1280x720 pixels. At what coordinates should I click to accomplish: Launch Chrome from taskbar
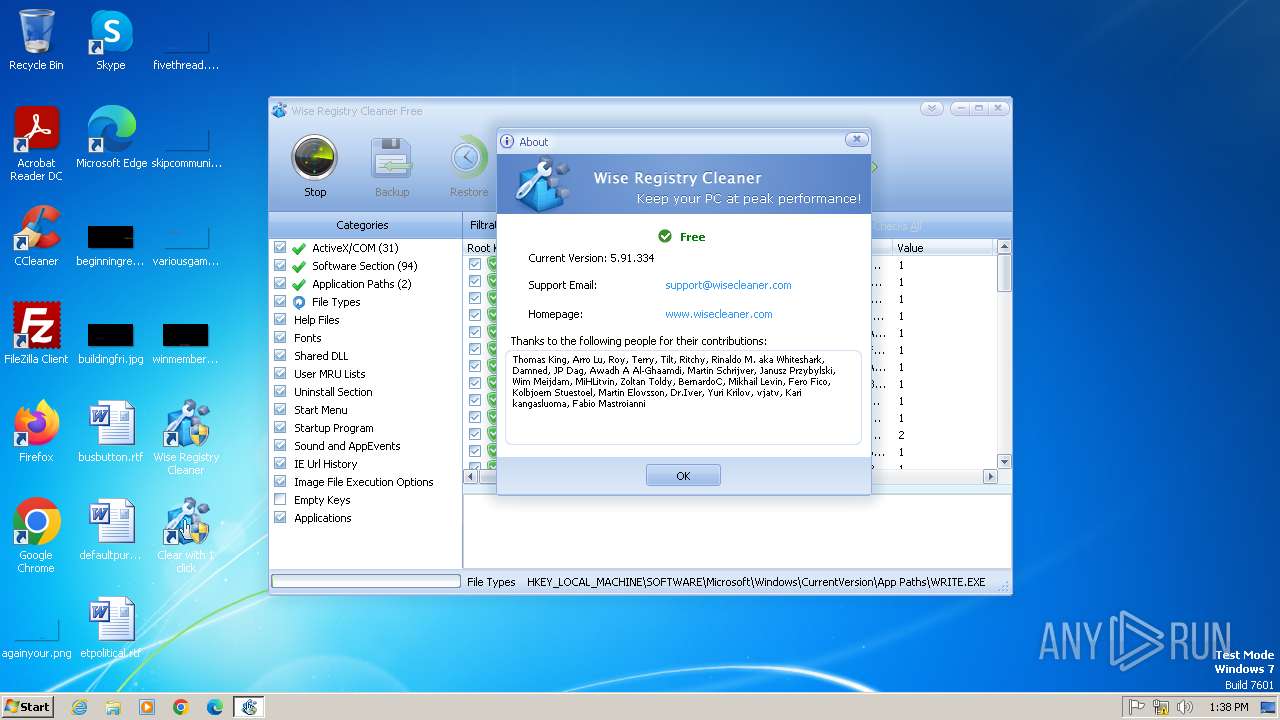(x=181, y=707)
